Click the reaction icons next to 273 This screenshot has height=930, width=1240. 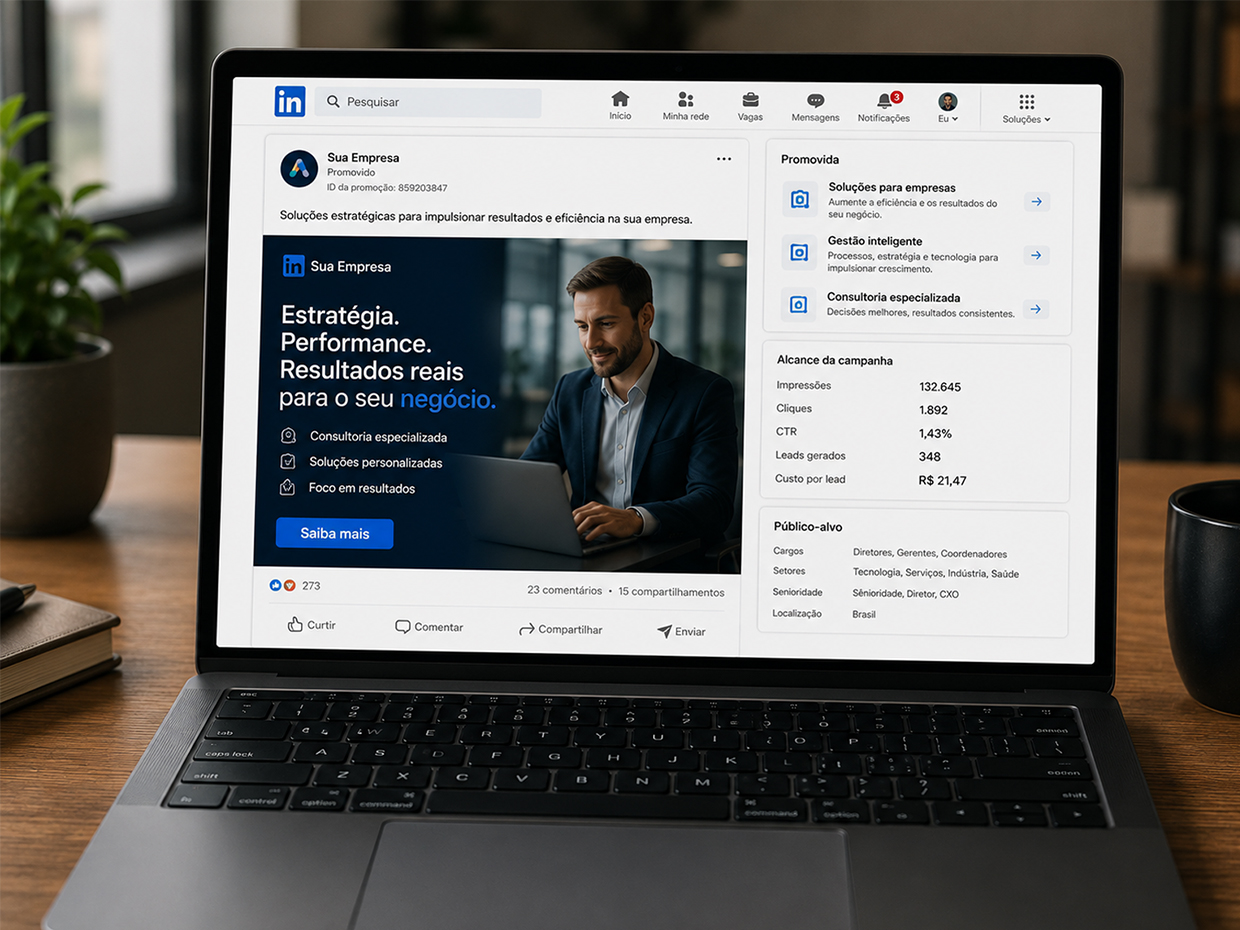coord(283,585)
